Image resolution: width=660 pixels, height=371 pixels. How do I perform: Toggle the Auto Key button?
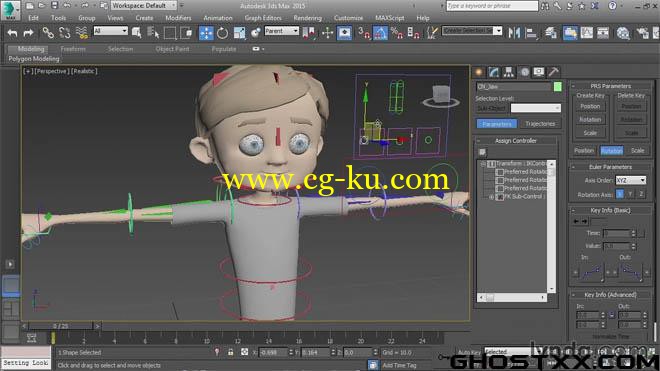pyautogui.click(x=469, y=352)
